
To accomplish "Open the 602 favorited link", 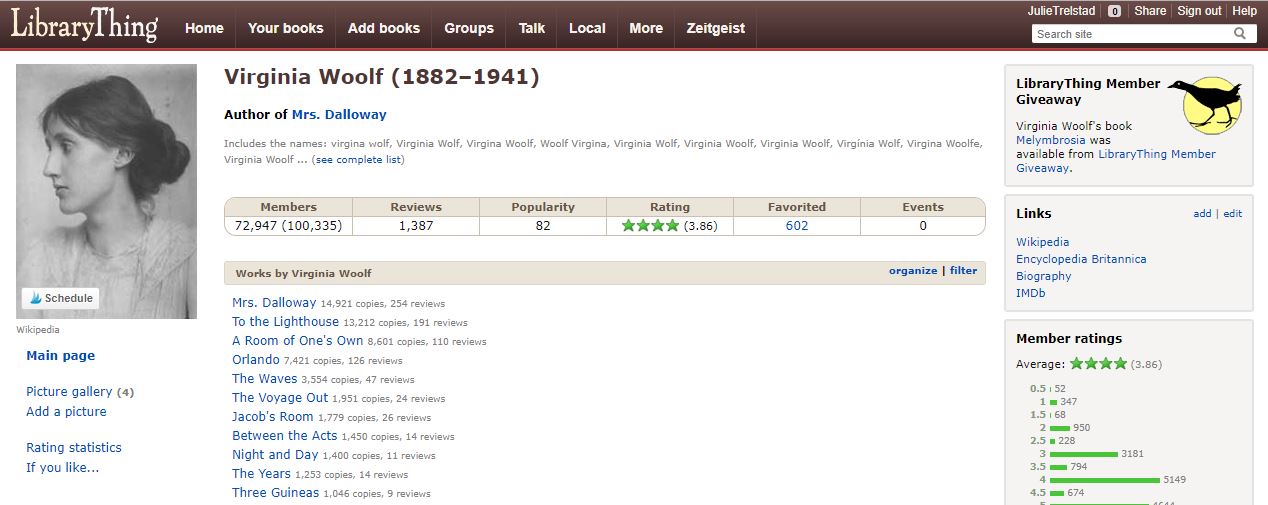I will coord(797,226).
